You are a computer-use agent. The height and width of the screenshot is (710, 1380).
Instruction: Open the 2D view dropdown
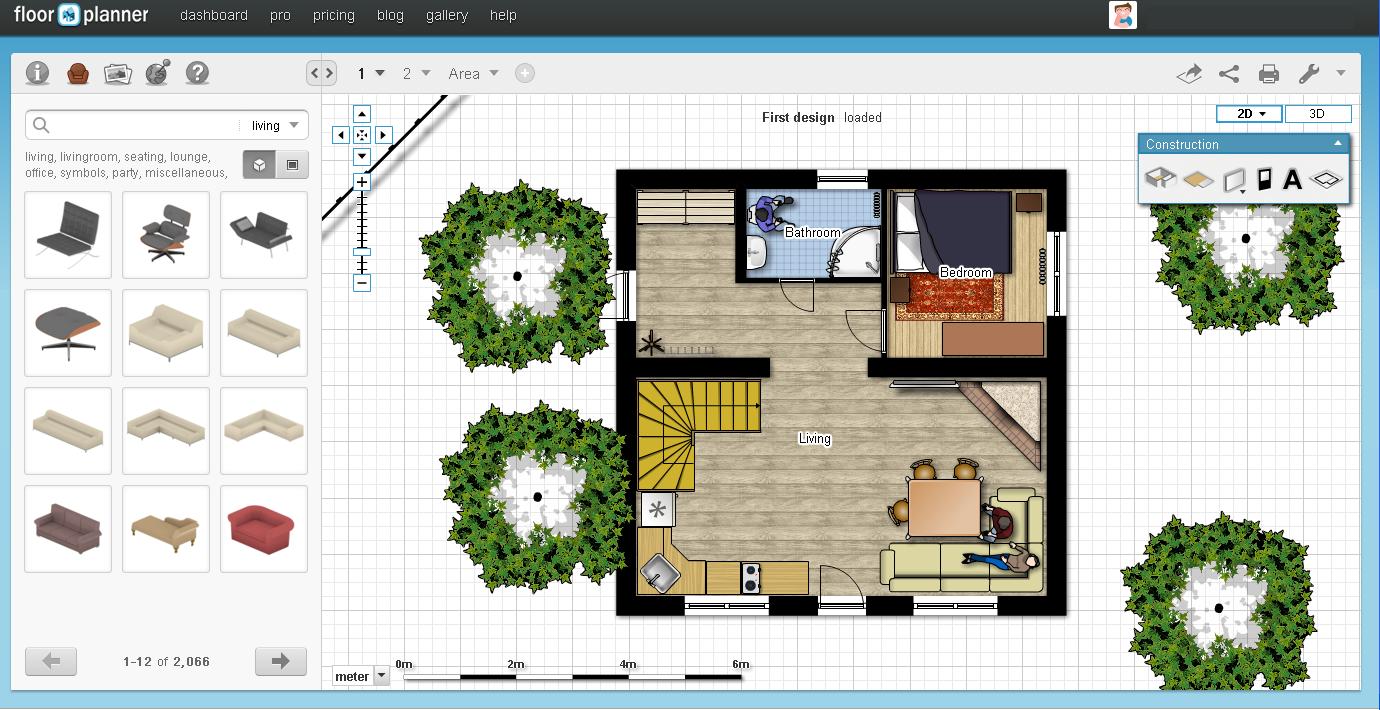(x=1251, y=114)
